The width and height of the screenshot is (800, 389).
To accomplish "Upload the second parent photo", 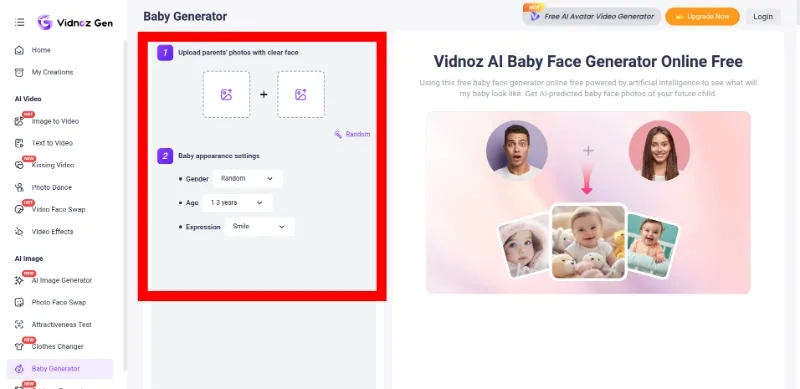I will [301, 94].
